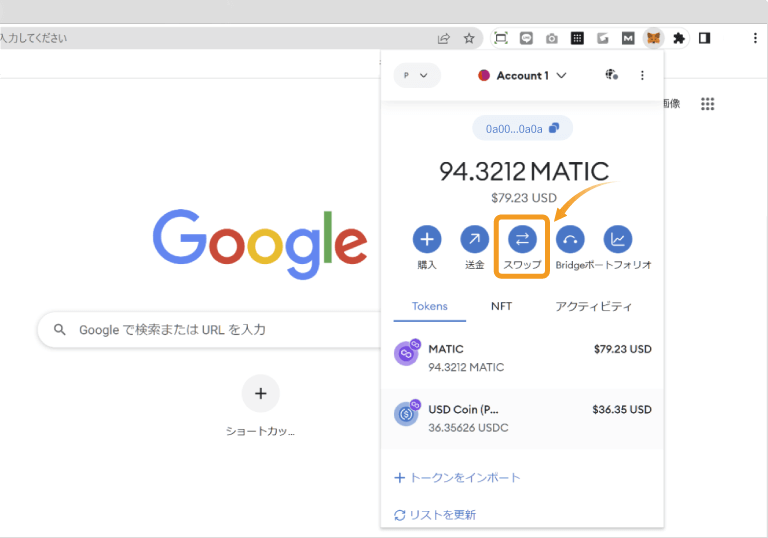Image resolution: width=768 pixels, height=538 pixels.
Task: Click the magnifier icon in Google search box
Action: tap(60, 330)
